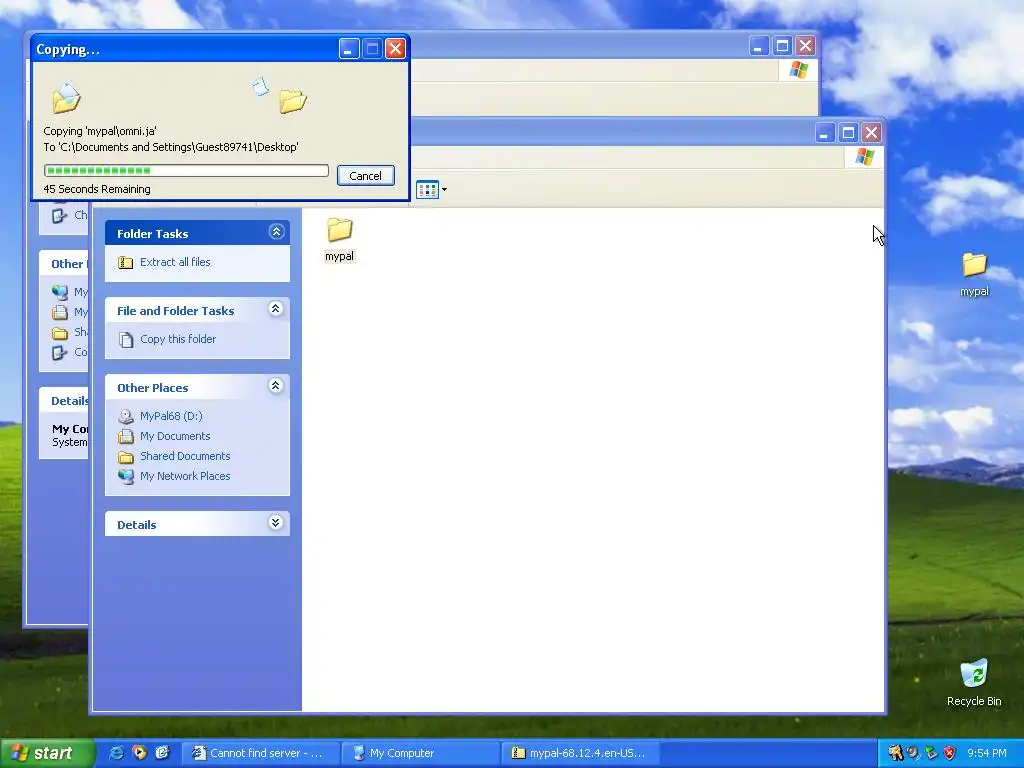Viewport: 1024px width, 768px height.
Task: Click the MyPal68 (D:) drive icon
Action: tap(125, 417)
